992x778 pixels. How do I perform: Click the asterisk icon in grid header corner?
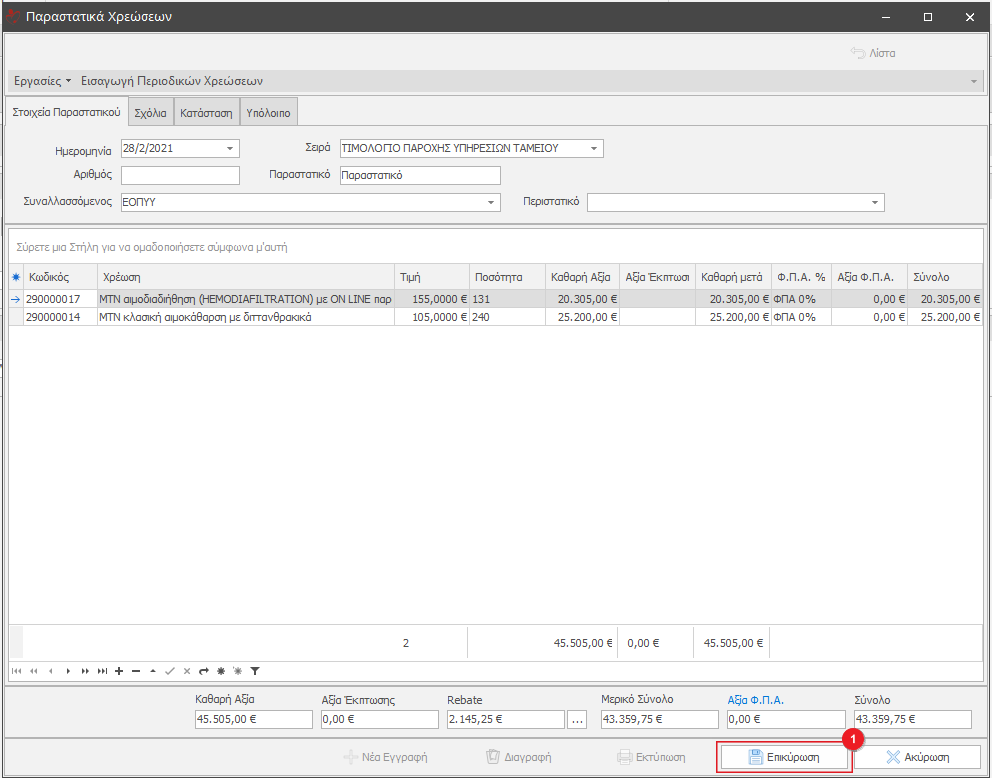tap(15, 277)
